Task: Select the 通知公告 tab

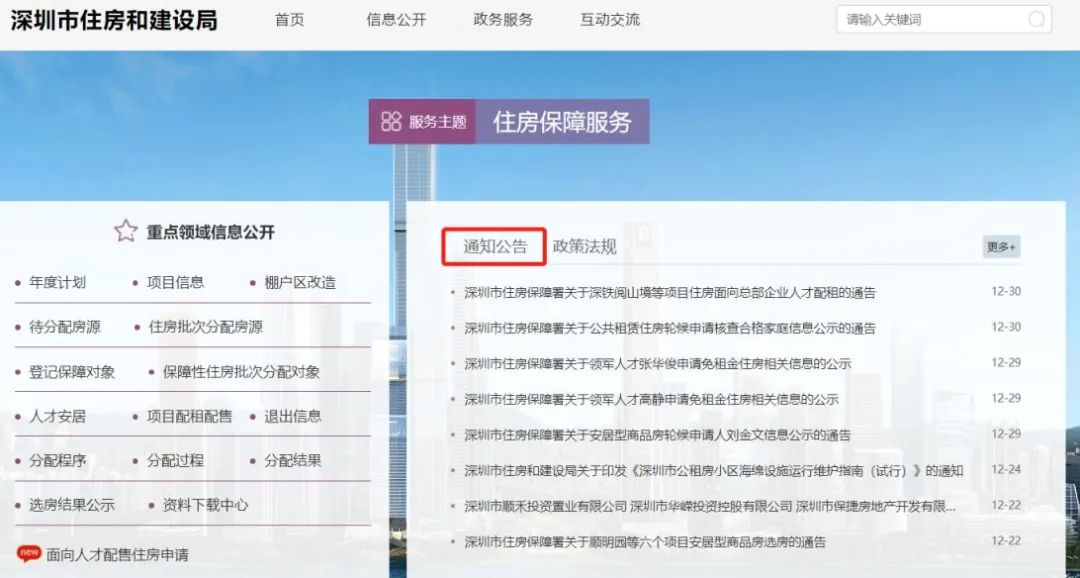Action: point(495,246)
